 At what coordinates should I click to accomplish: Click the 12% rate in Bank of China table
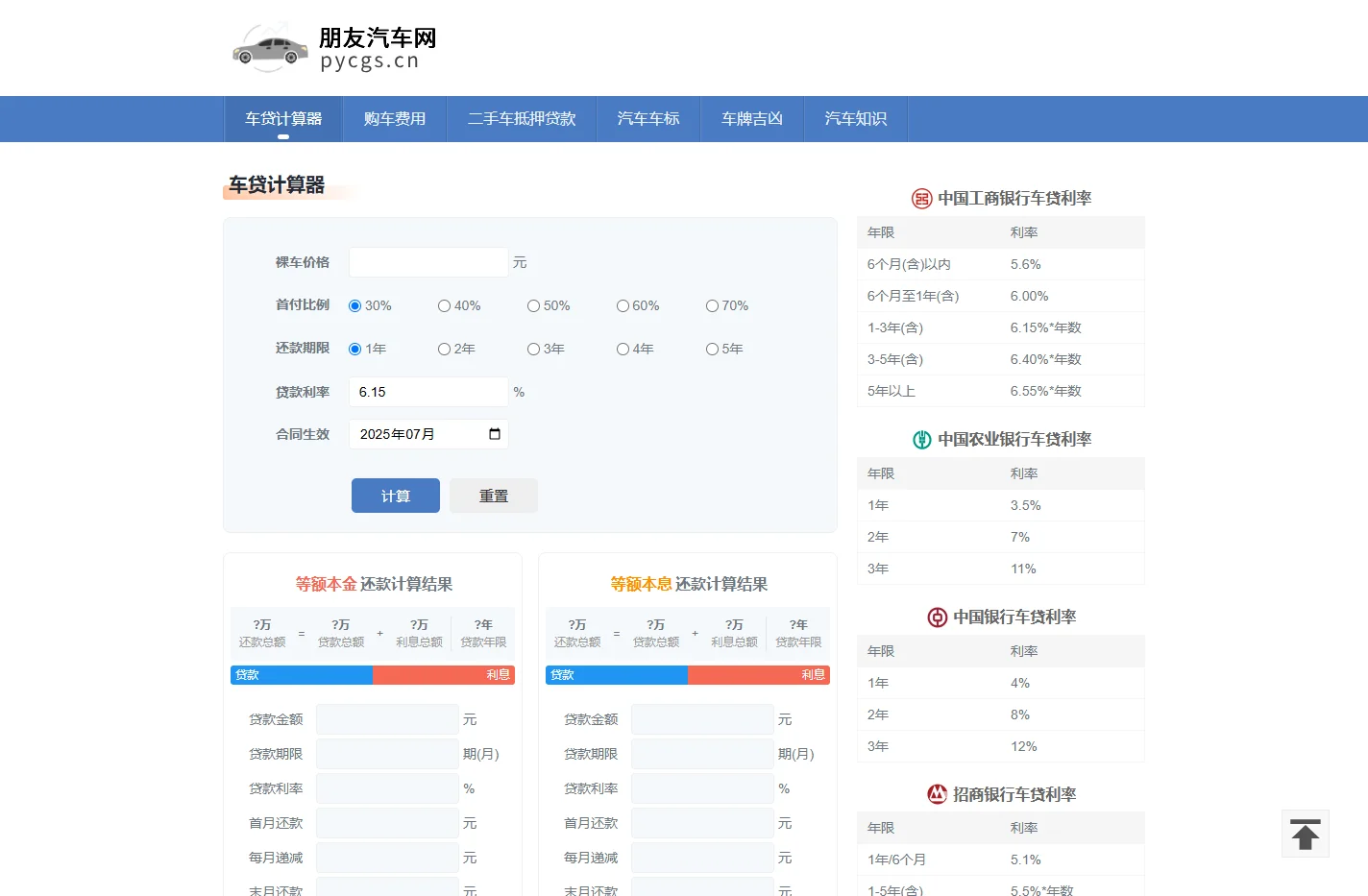click(x=1023, y=746)
